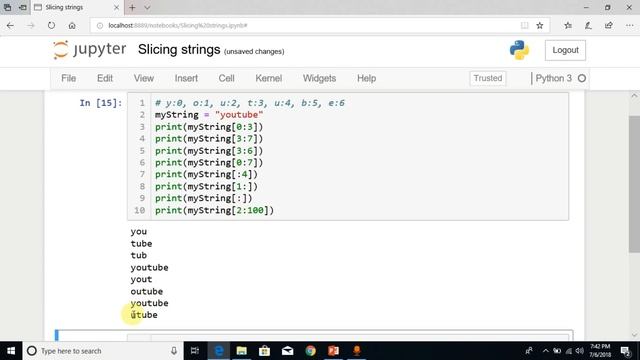The image size is (640, 360).
Task: Click the Python logo icon
Action: 519,50
